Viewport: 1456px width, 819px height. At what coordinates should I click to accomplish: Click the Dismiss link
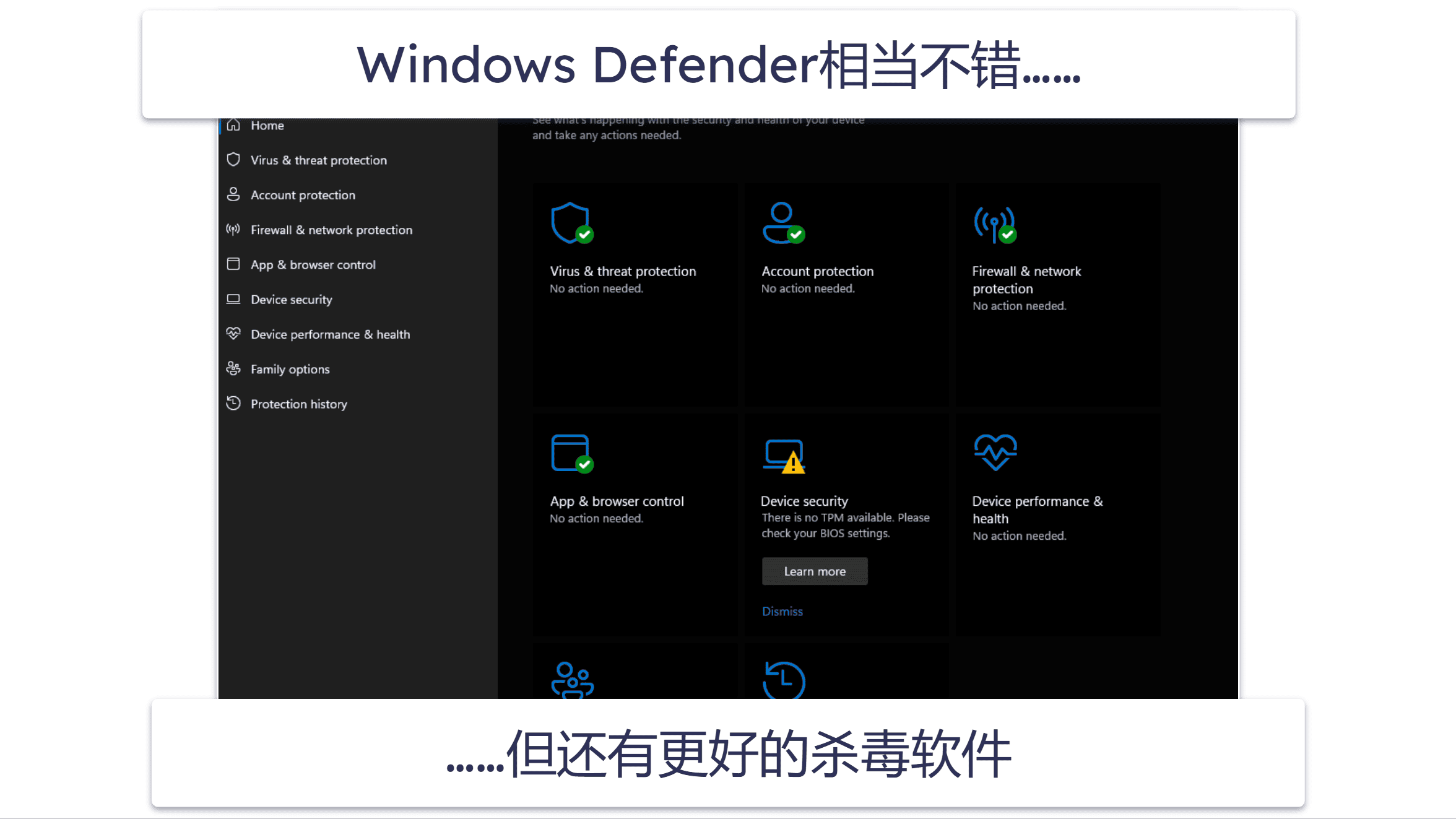click(x=782, y=611)
